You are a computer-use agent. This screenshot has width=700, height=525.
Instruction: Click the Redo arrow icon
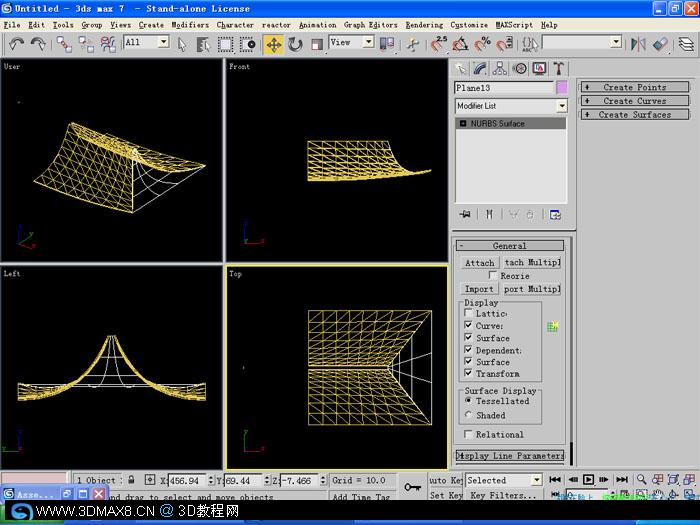tap(38, 44)
